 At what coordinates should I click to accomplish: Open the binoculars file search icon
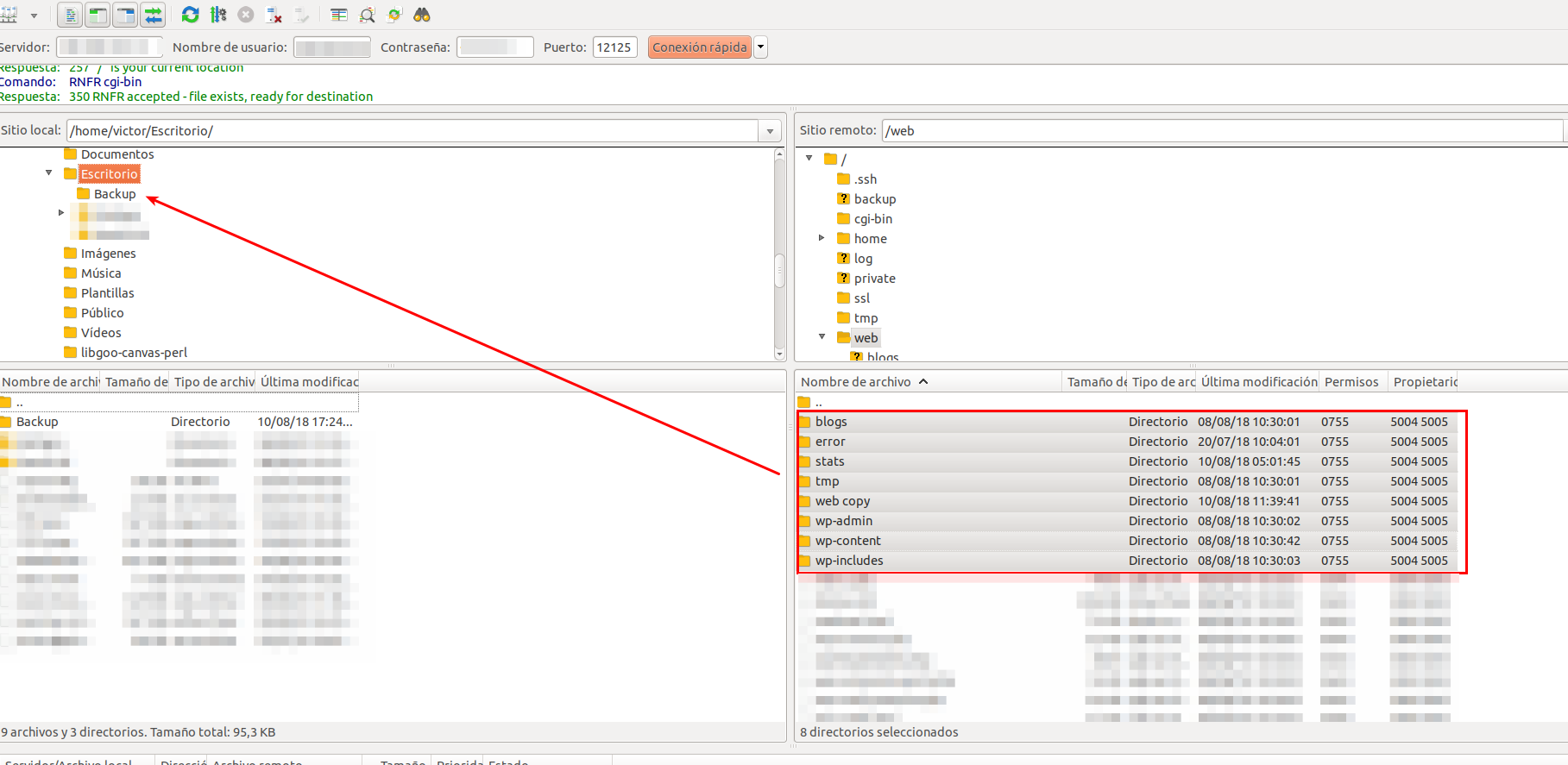pos(422,15)
